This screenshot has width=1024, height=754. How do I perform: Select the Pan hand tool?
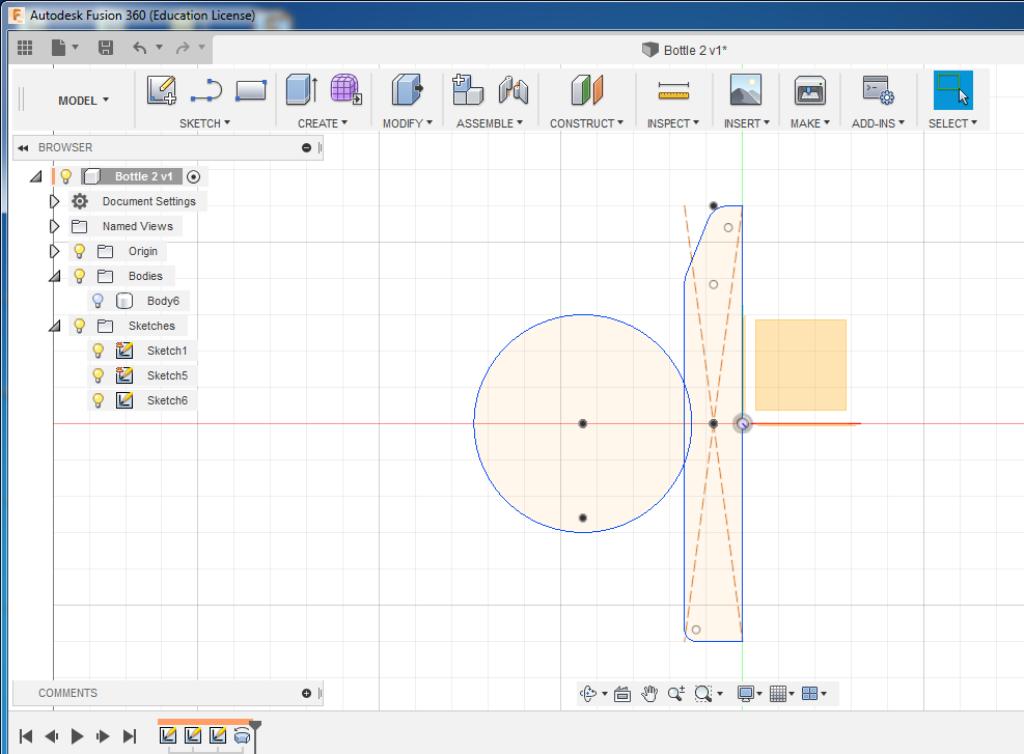[649, 693]
